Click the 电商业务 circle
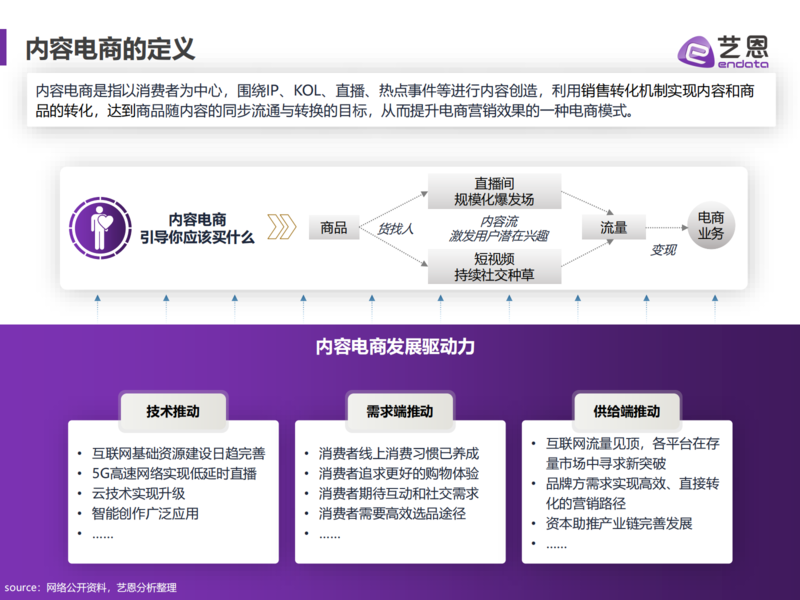Screen dimensions: 800x600 (710, 227)
